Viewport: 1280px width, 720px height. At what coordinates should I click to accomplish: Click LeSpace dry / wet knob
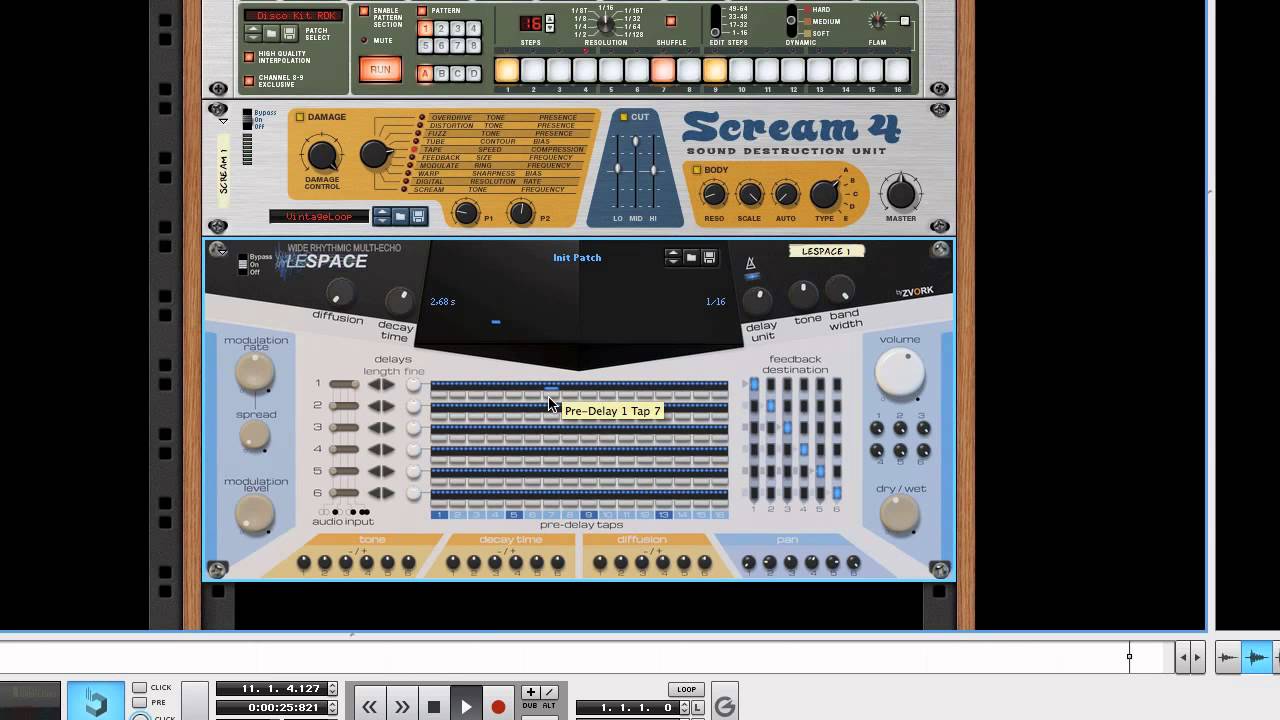(x=899, y=515)
